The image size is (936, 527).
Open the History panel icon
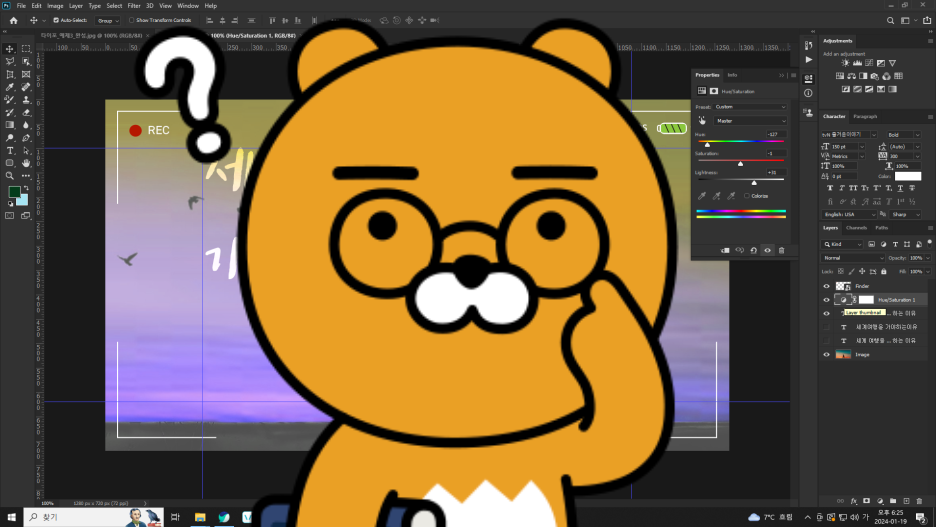coord(808,45)
